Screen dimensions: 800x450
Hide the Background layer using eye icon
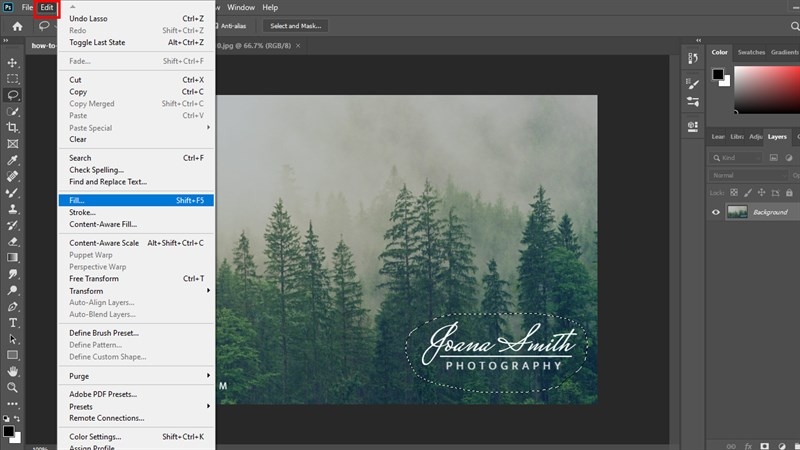coord(716,212)
